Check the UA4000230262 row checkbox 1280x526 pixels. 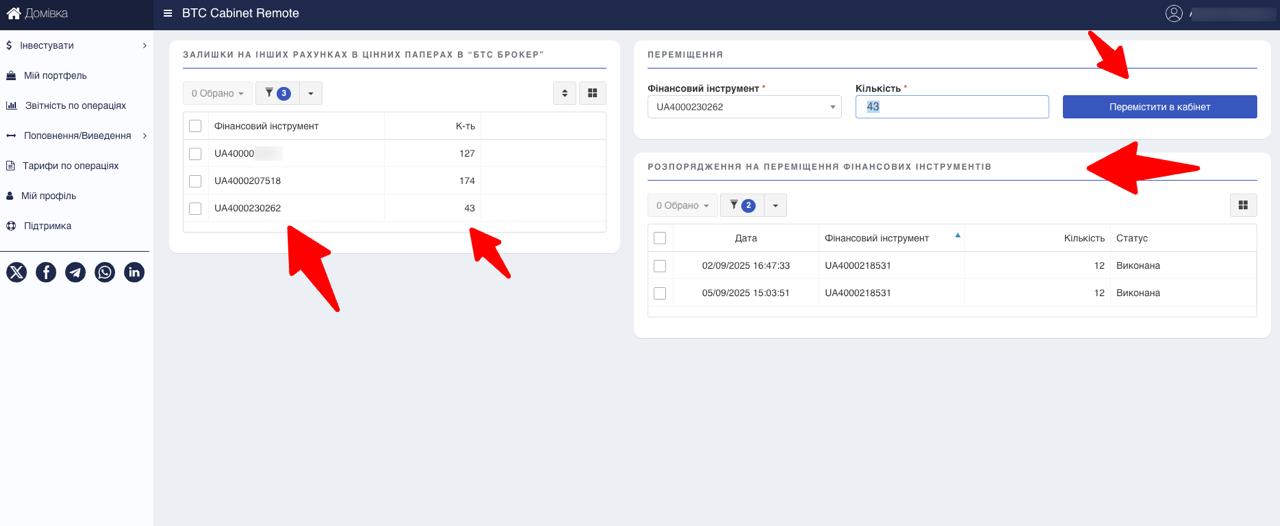(195, 208)
